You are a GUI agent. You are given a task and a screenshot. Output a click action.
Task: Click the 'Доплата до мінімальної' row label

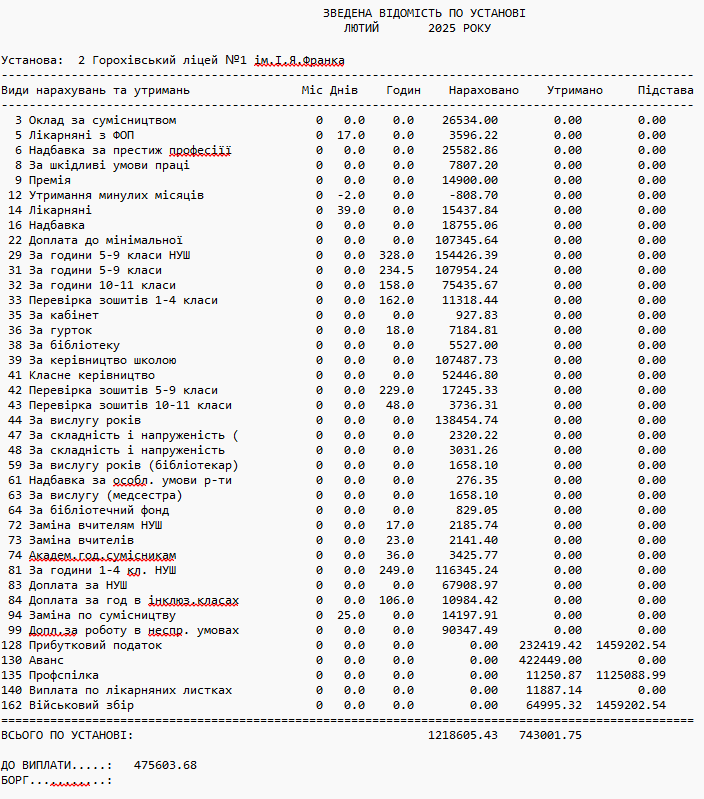(105, 240)
